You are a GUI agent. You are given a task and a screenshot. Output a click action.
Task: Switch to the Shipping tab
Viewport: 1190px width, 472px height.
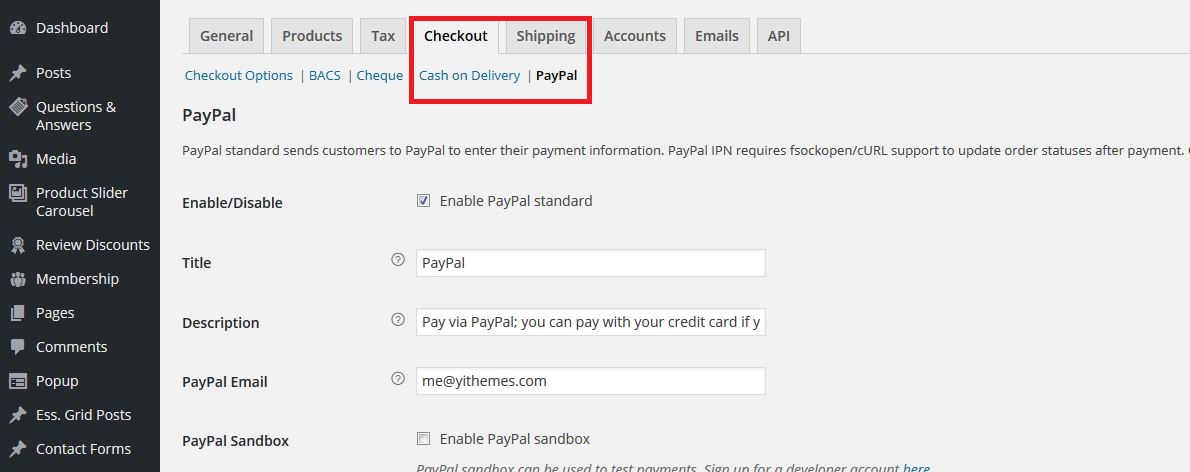click(546, 36)
